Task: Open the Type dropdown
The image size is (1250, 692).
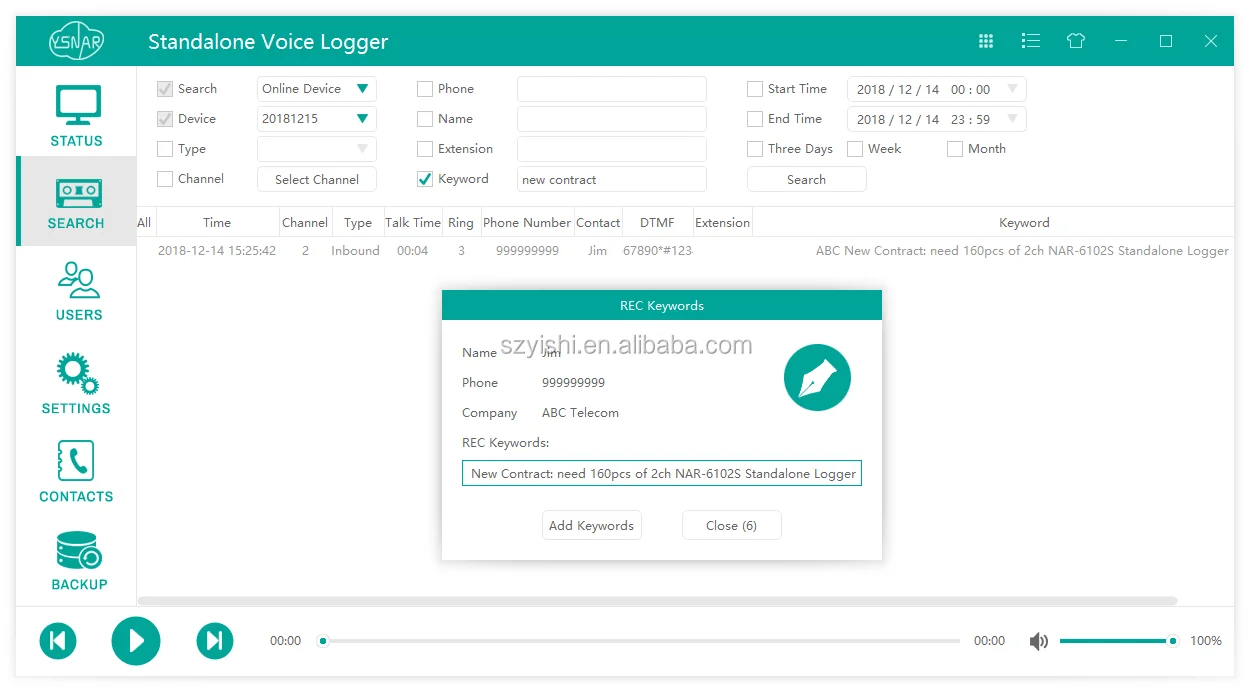Action: 316,148
